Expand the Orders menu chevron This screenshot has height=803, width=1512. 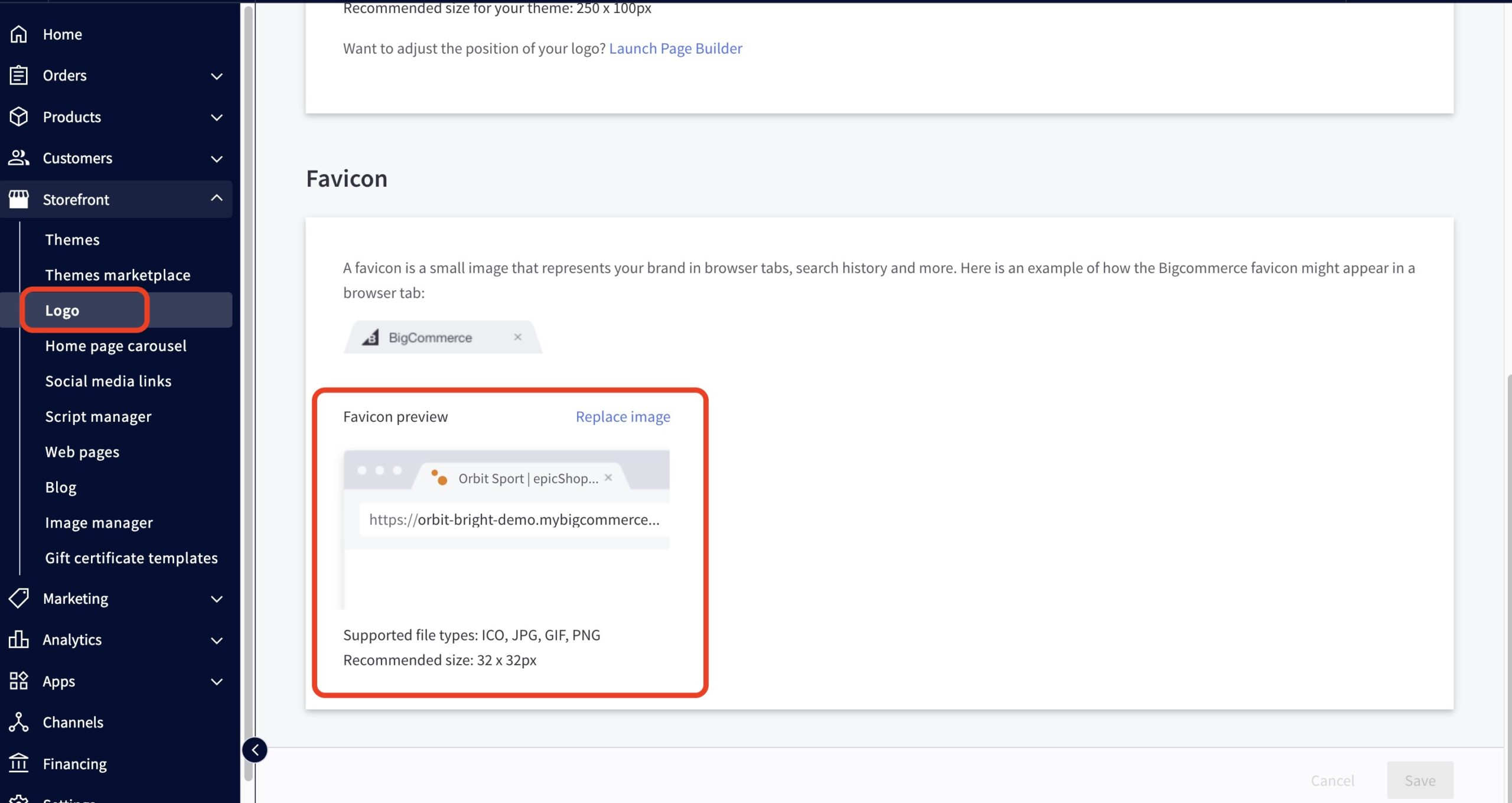coord(217,76)
